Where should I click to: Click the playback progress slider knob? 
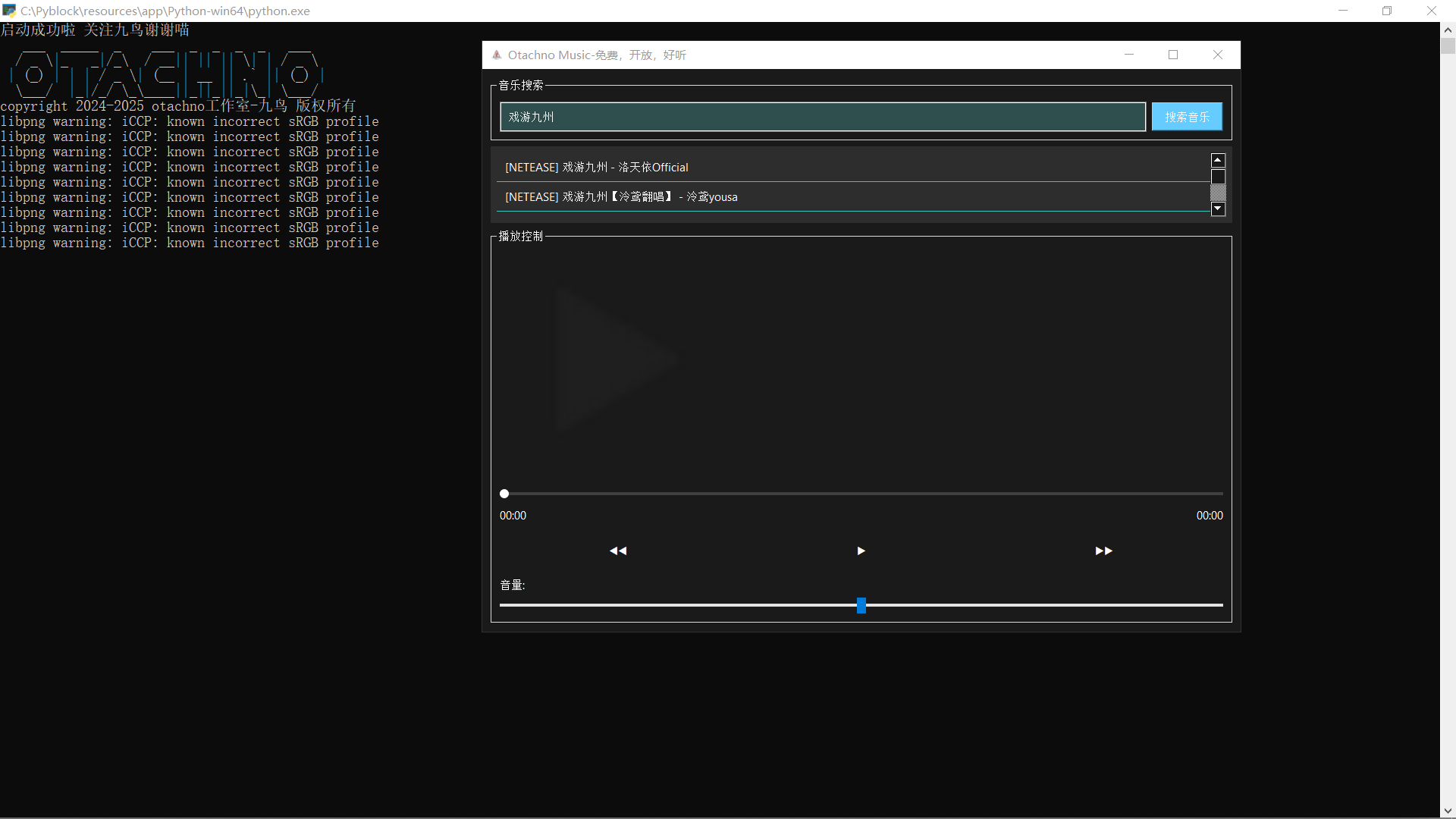tap(504, 494)
